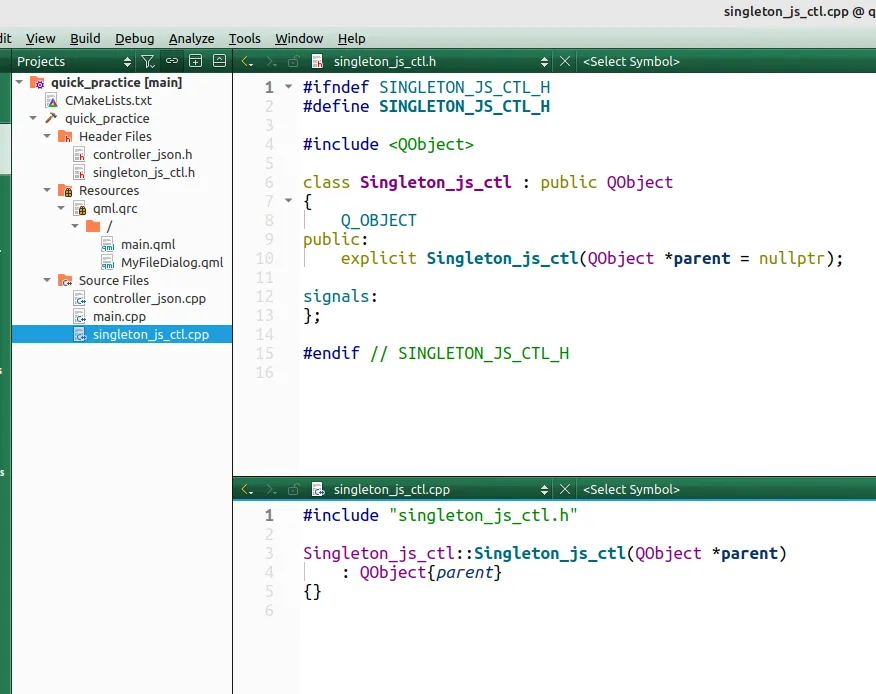This screenshot has height=694, width=876.
Task: Select controller_json.cpp file
Action: click(x=149, y=298)
